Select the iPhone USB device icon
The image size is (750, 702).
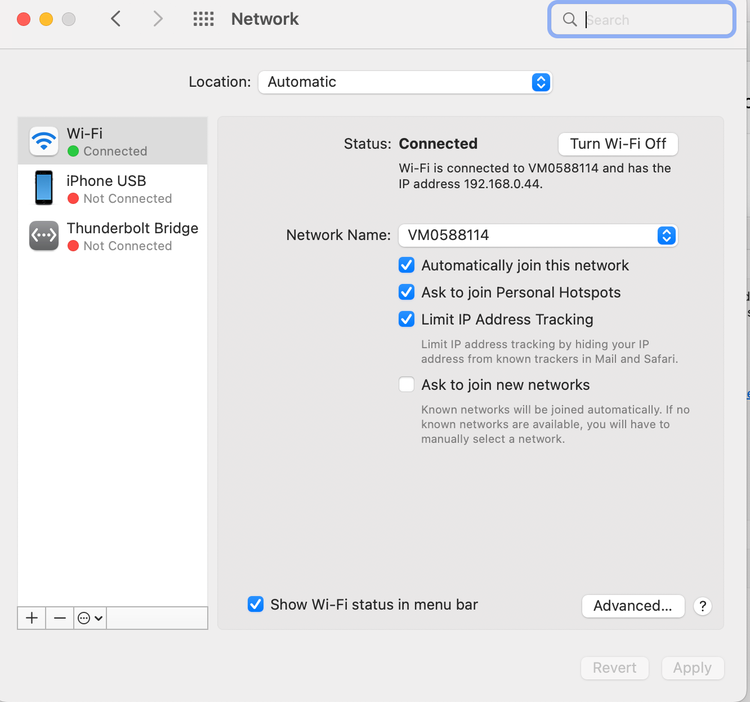point(44,188)
